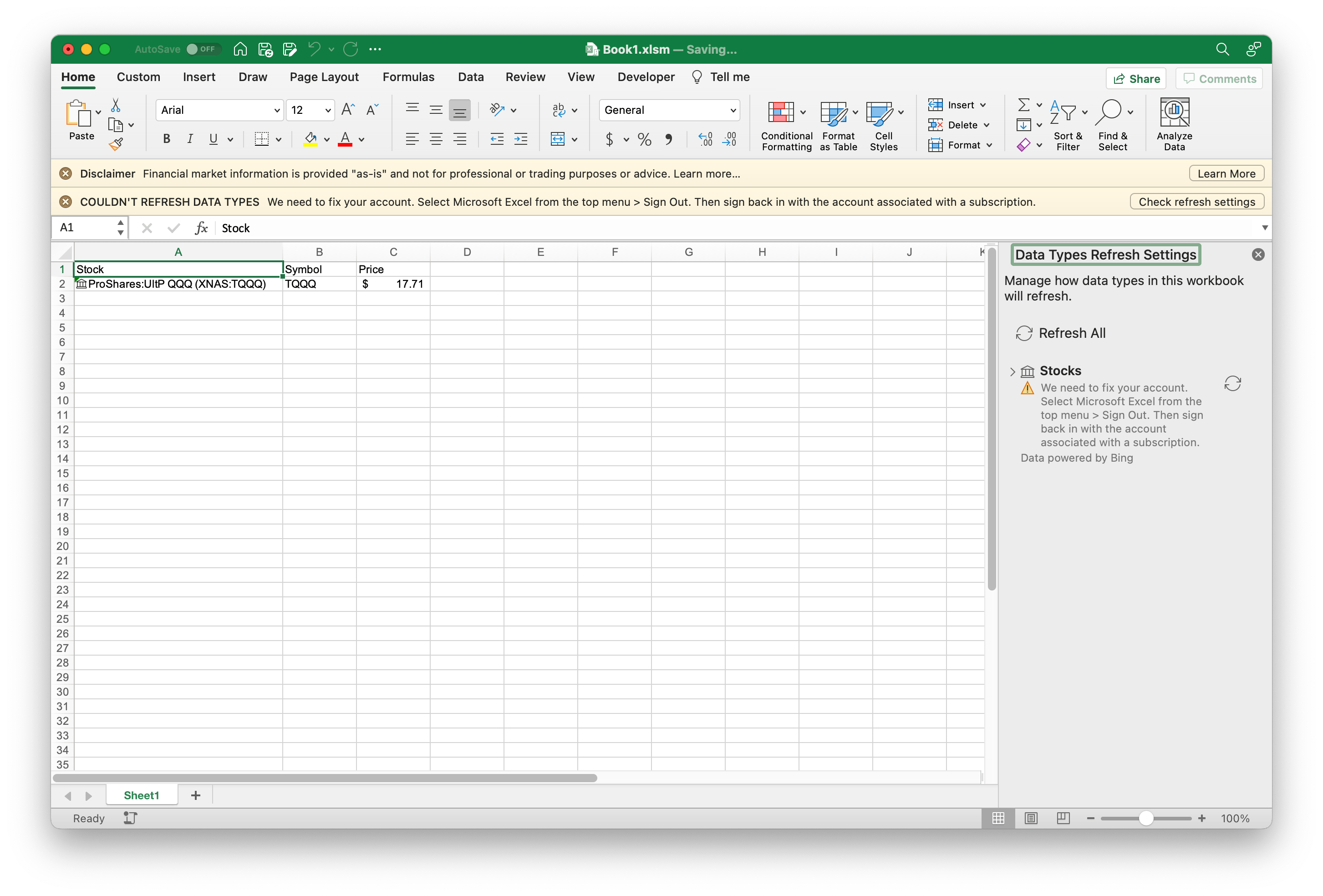This screenshot has height=896, width=1323.
Task: Expand the Stocks section chevron
Action: (1012, 371)
